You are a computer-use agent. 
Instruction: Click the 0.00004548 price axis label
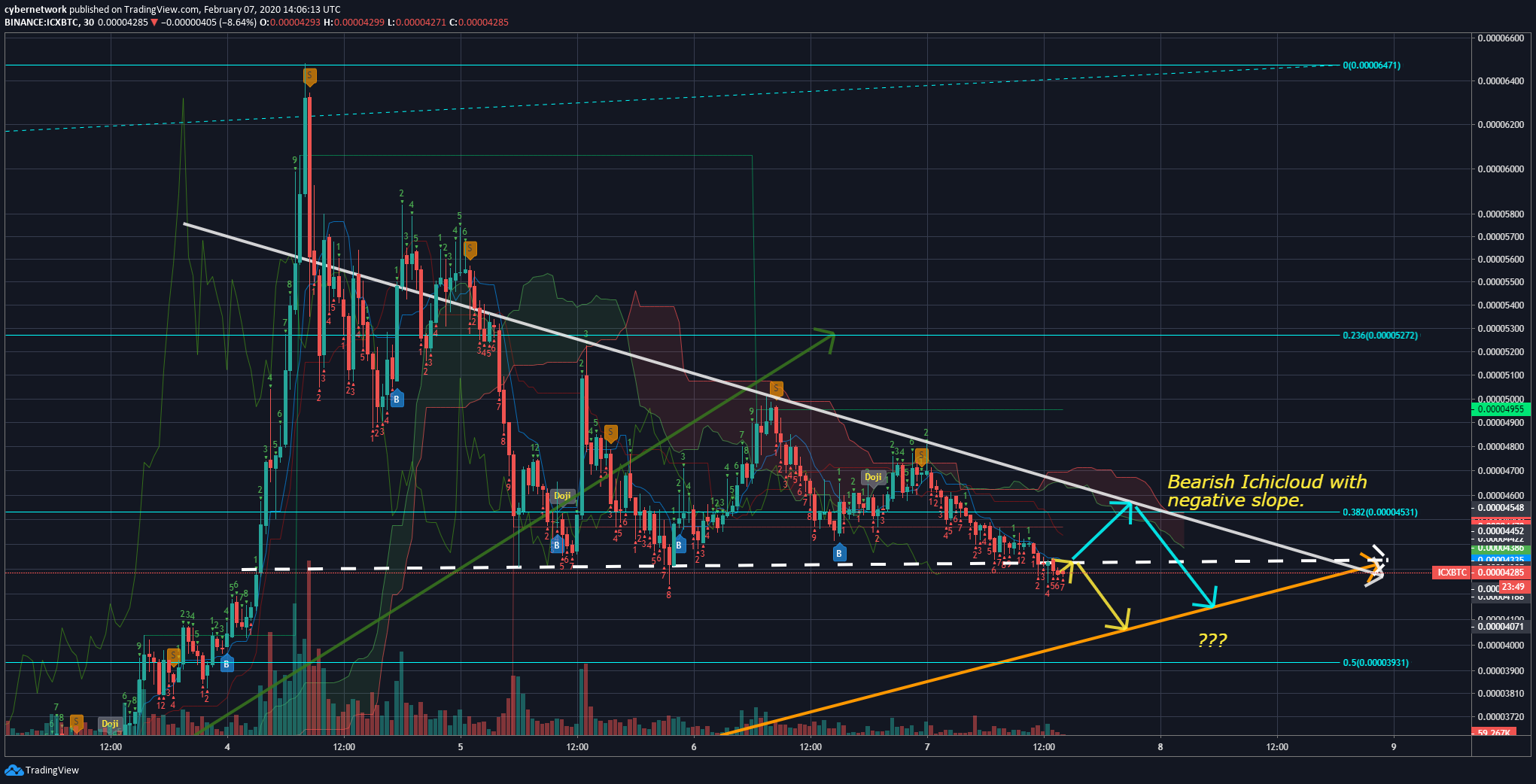pos(1501,508)
